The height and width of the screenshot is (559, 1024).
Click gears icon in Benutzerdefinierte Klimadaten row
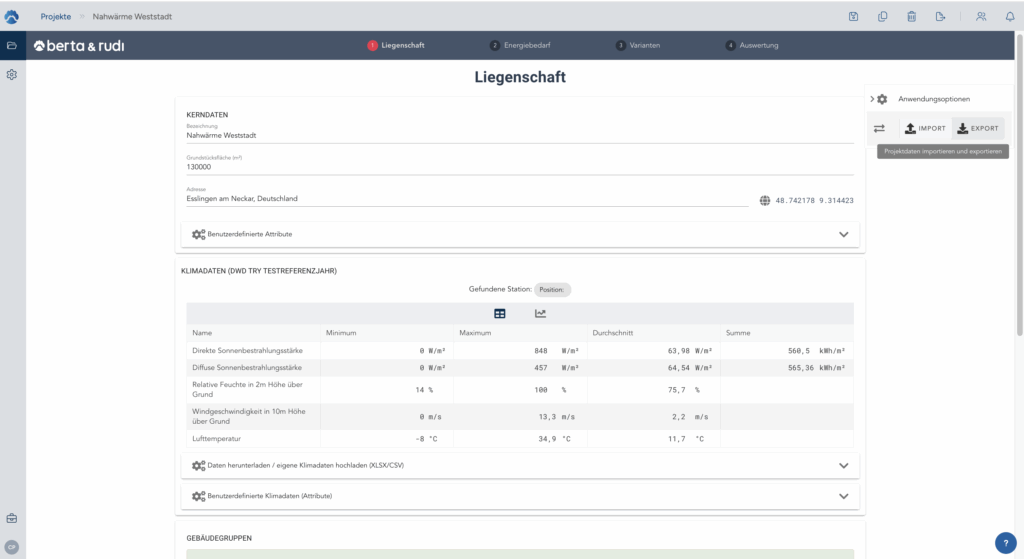(x=199, y=496)
